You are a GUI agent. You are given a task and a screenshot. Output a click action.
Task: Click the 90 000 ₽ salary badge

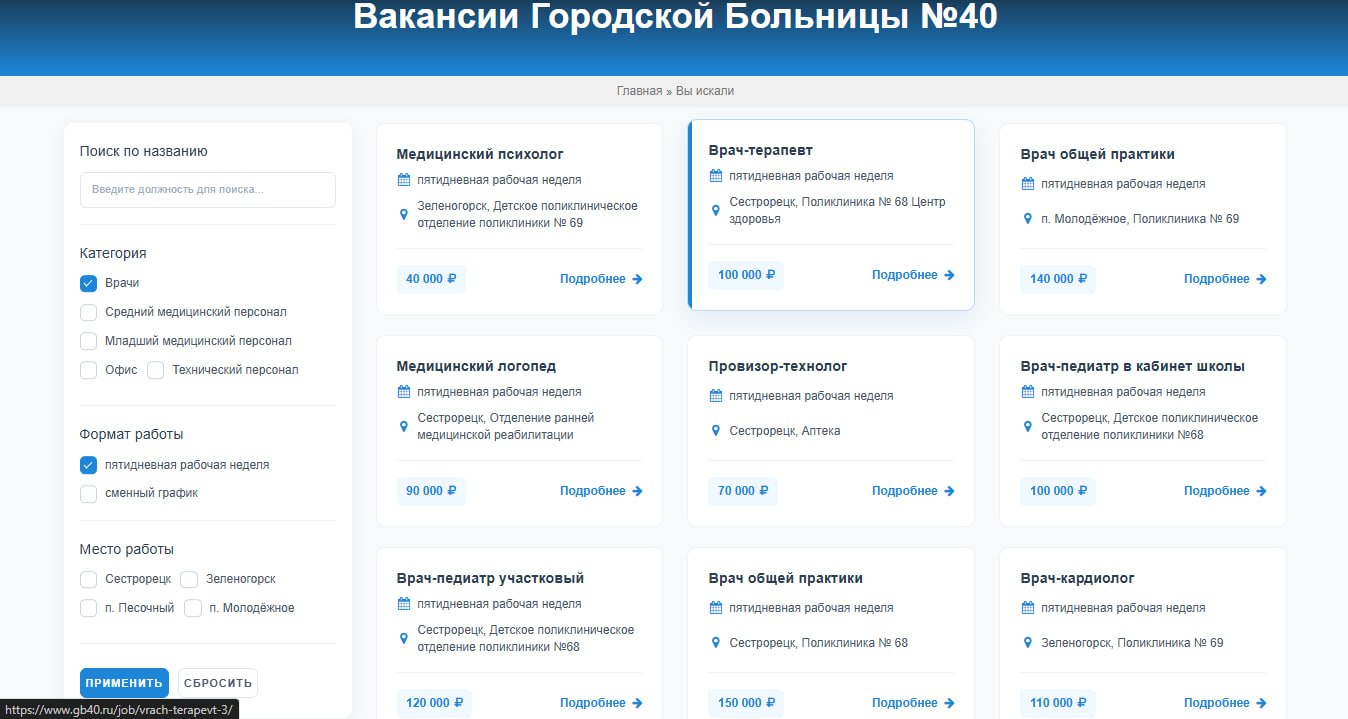[x=431, y=491]
